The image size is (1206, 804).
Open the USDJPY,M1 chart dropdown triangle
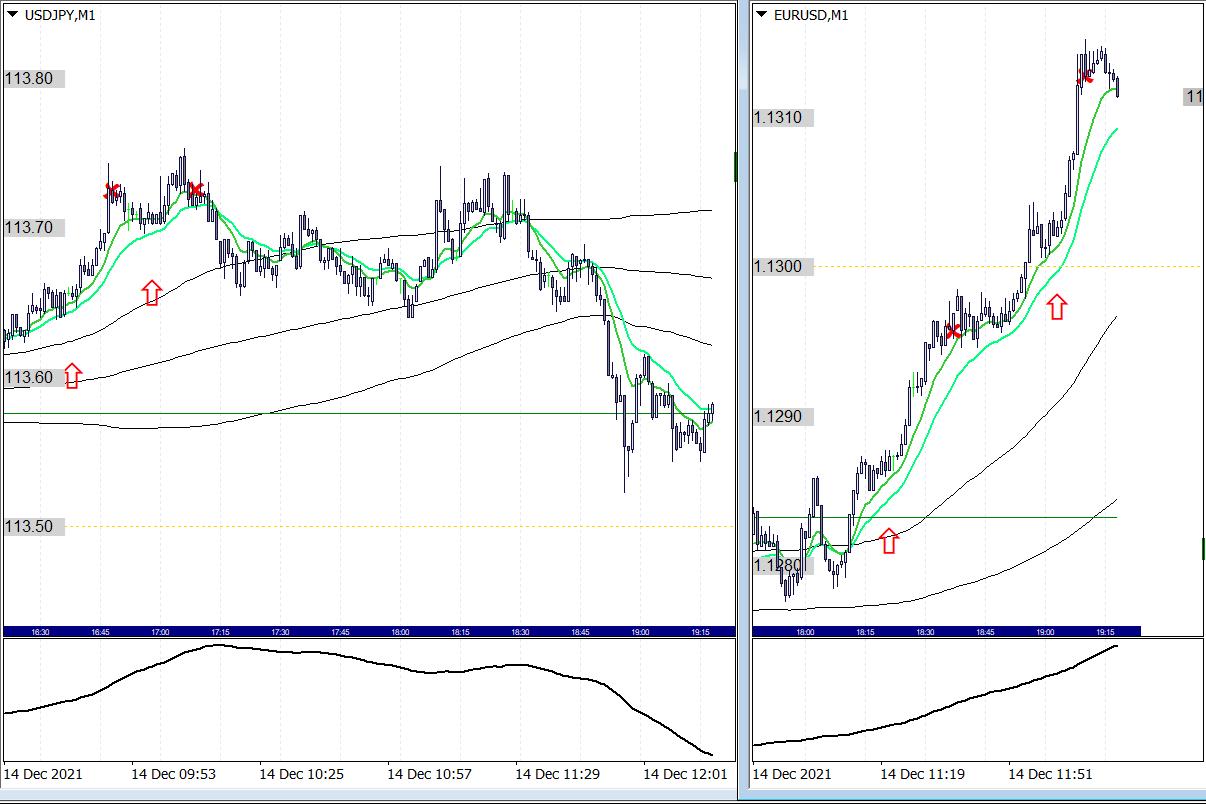point(12,15)
